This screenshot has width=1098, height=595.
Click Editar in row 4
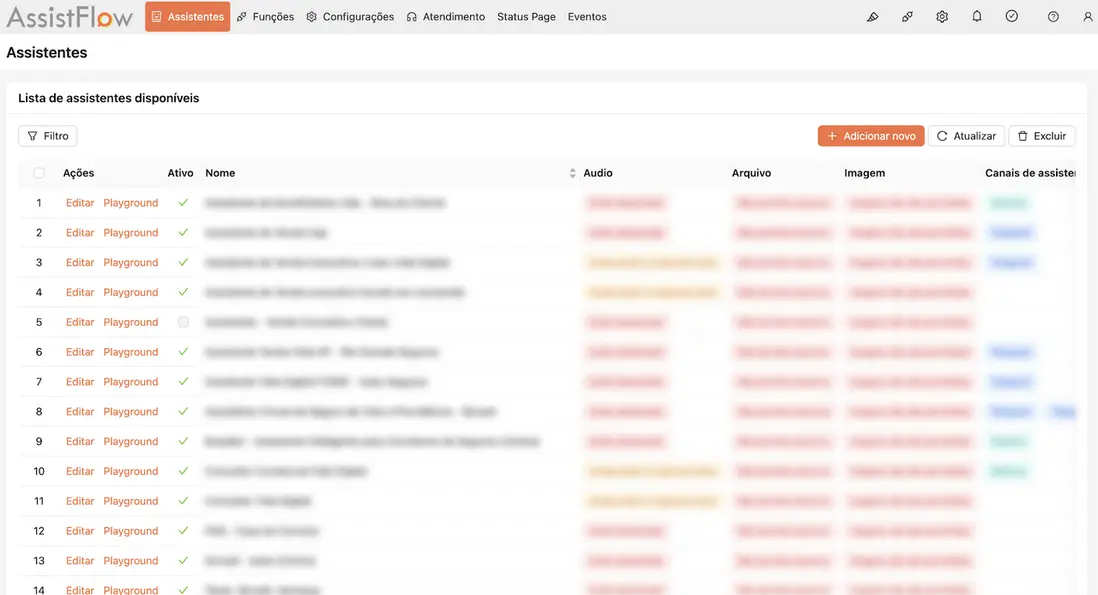pyautogui.click(x=80, y=293)
